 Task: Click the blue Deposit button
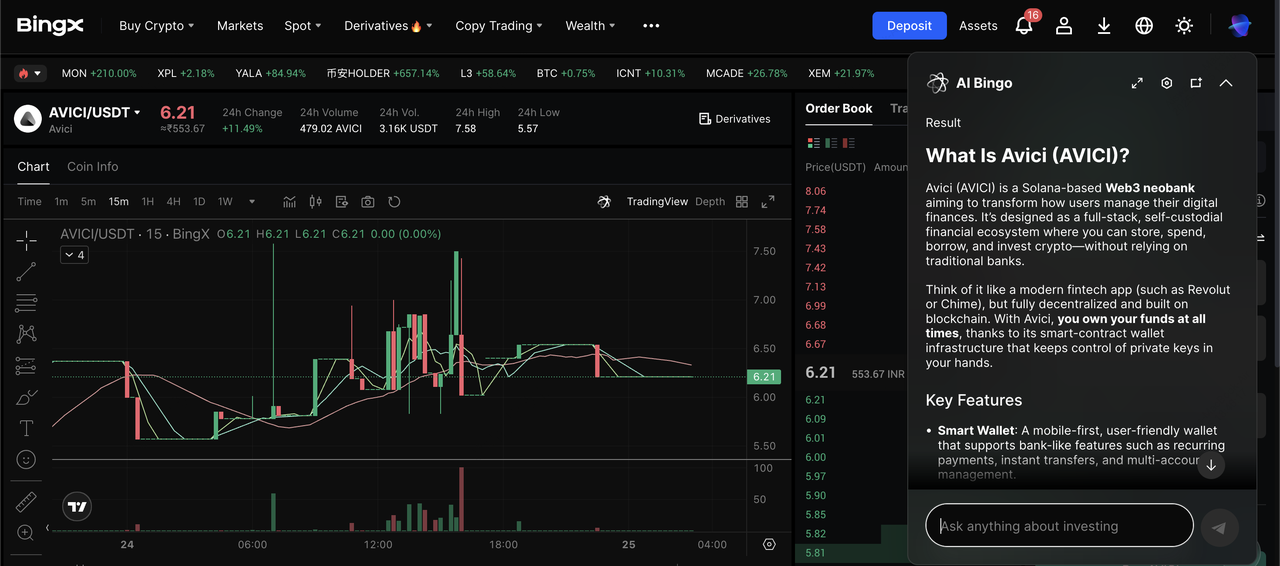[909, 26]
